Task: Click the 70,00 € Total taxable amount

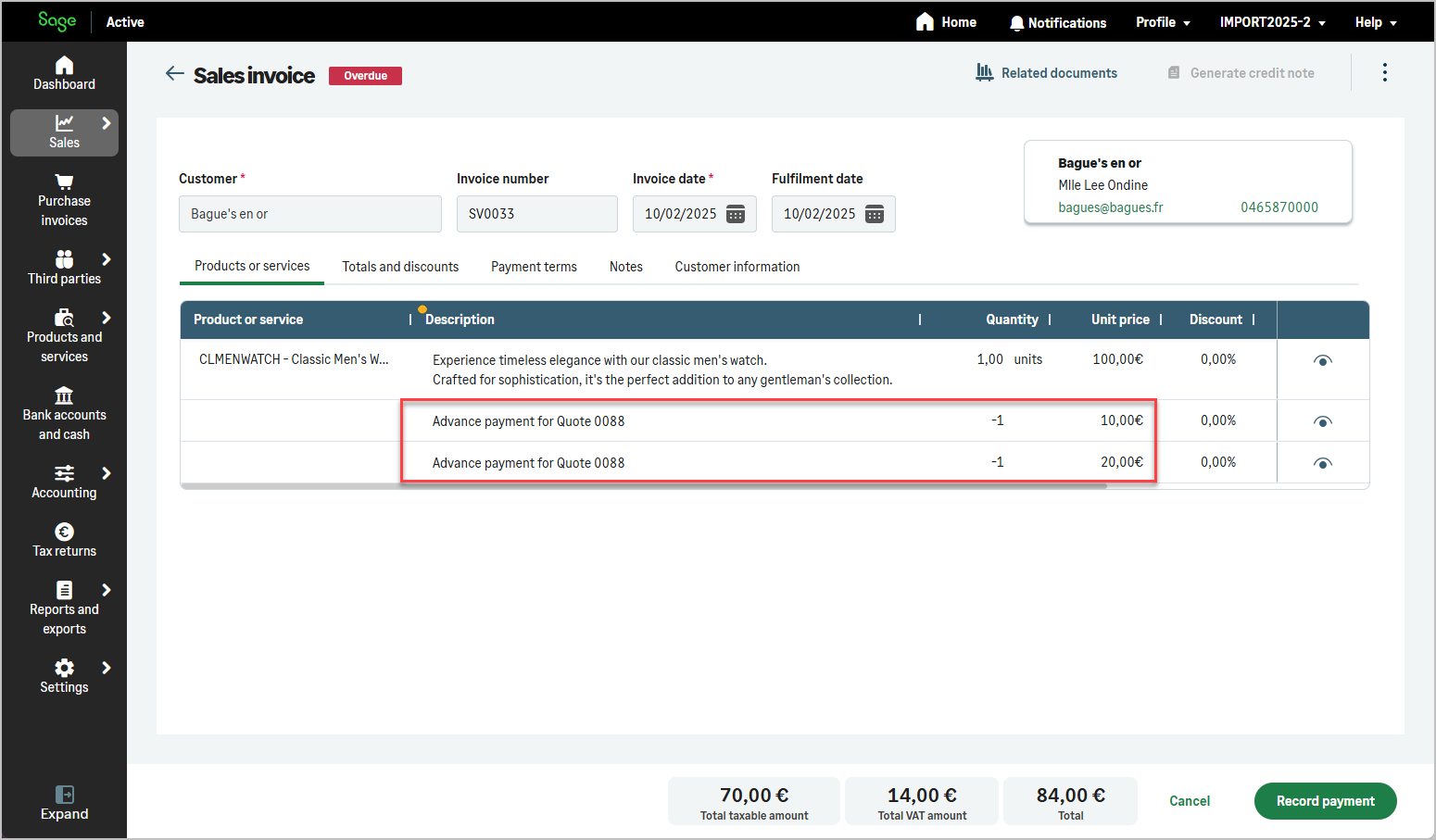Action: pyautogui.click(x=754, y=801)
